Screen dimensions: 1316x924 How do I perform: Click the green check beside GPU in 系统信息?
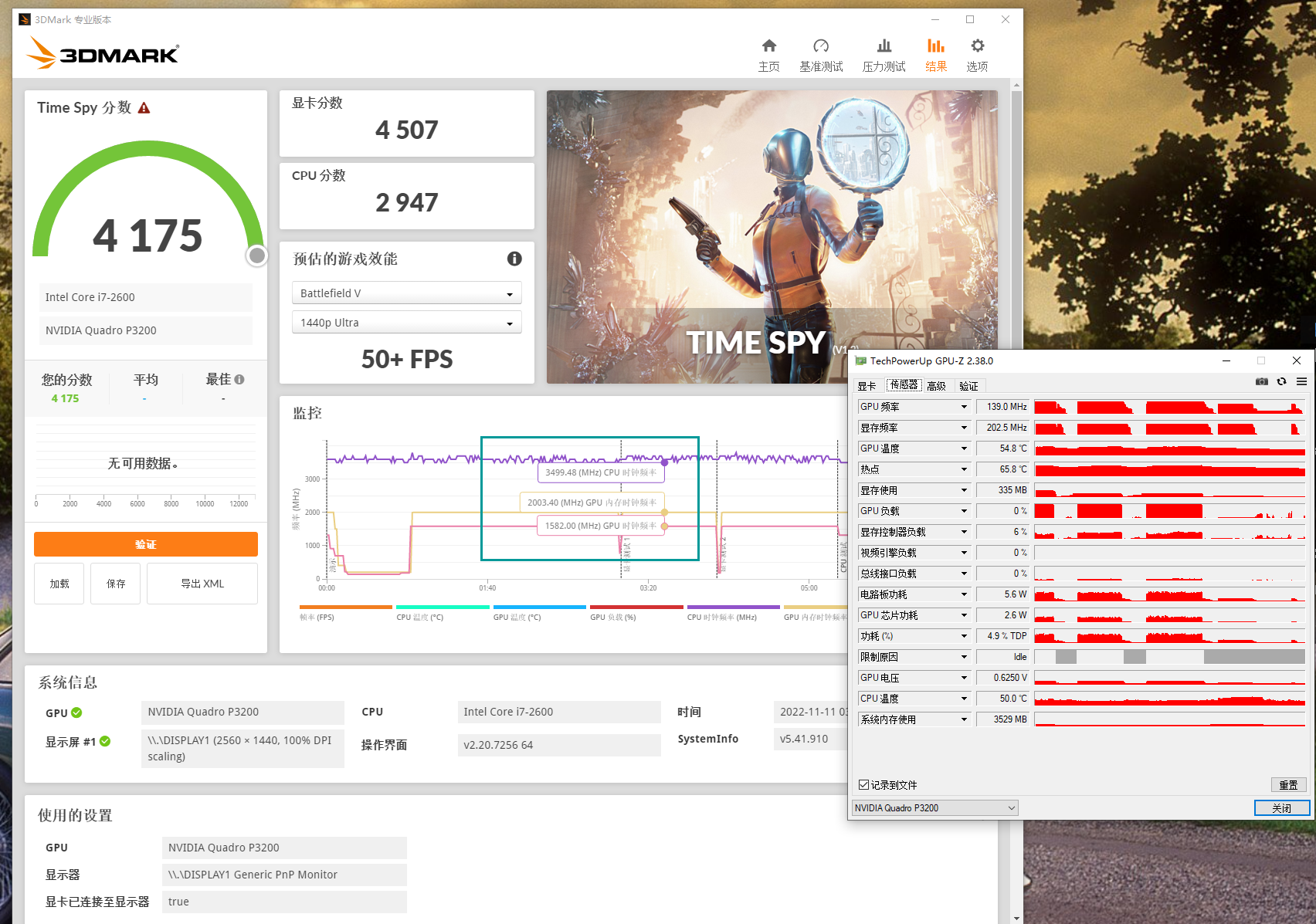pyautogui.click(x=76, y=712)
